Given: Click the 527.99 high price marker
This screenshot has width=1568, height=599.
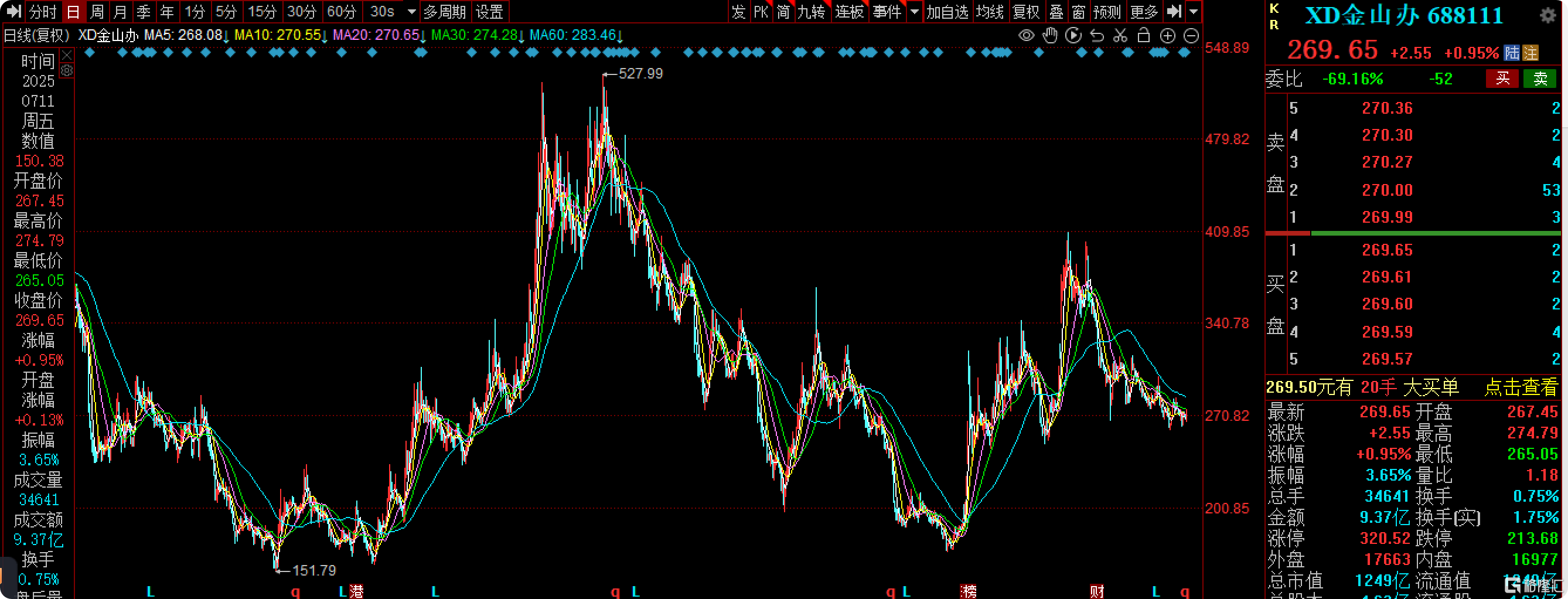Looking at the screenshot, I should coord(640,74).
